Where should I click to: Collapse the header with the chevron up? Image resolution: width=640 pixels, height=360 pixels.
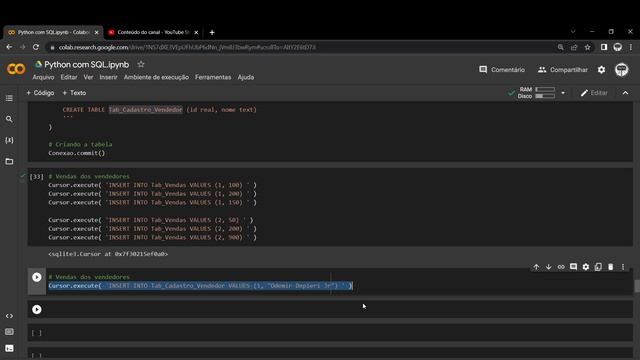tap(625, 93)
